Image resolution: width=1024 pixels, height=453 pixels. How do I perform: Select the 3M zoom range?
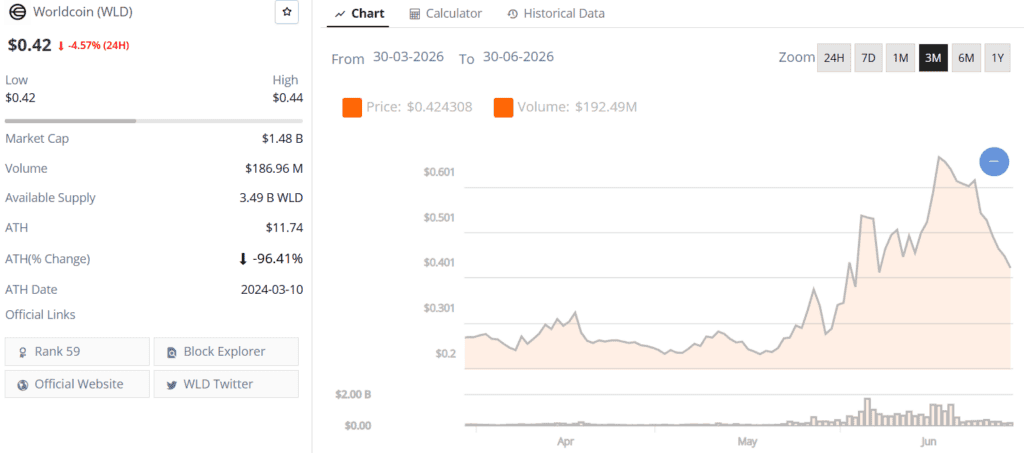(x=933, y=58)
